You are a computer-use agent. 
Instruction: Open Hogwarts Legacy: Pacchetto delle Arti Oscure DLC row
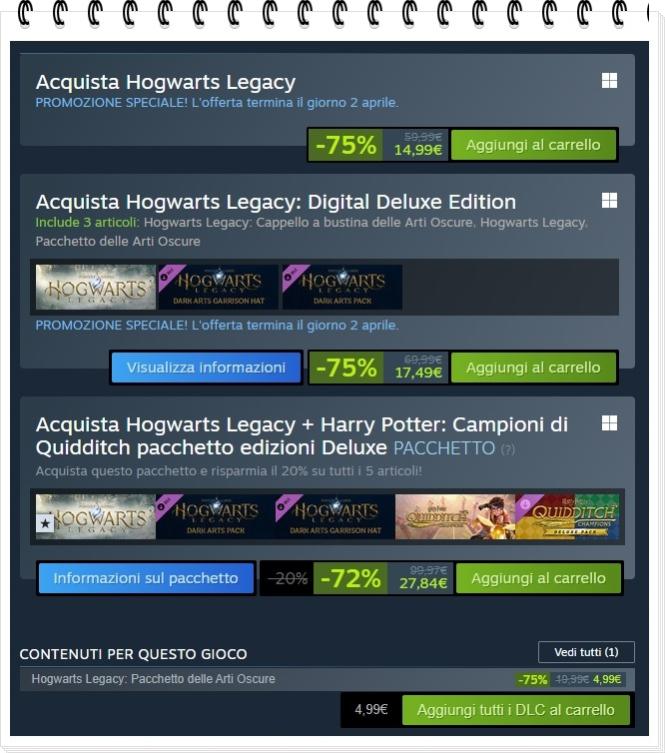327,679
